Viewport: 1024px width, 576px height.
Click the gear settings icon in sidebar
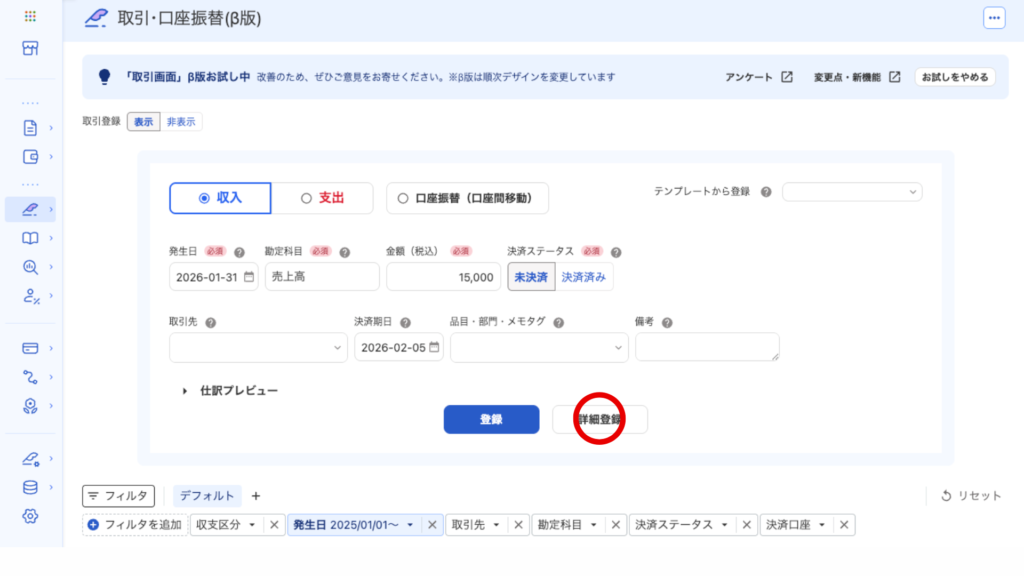click(x=30, y=516)
